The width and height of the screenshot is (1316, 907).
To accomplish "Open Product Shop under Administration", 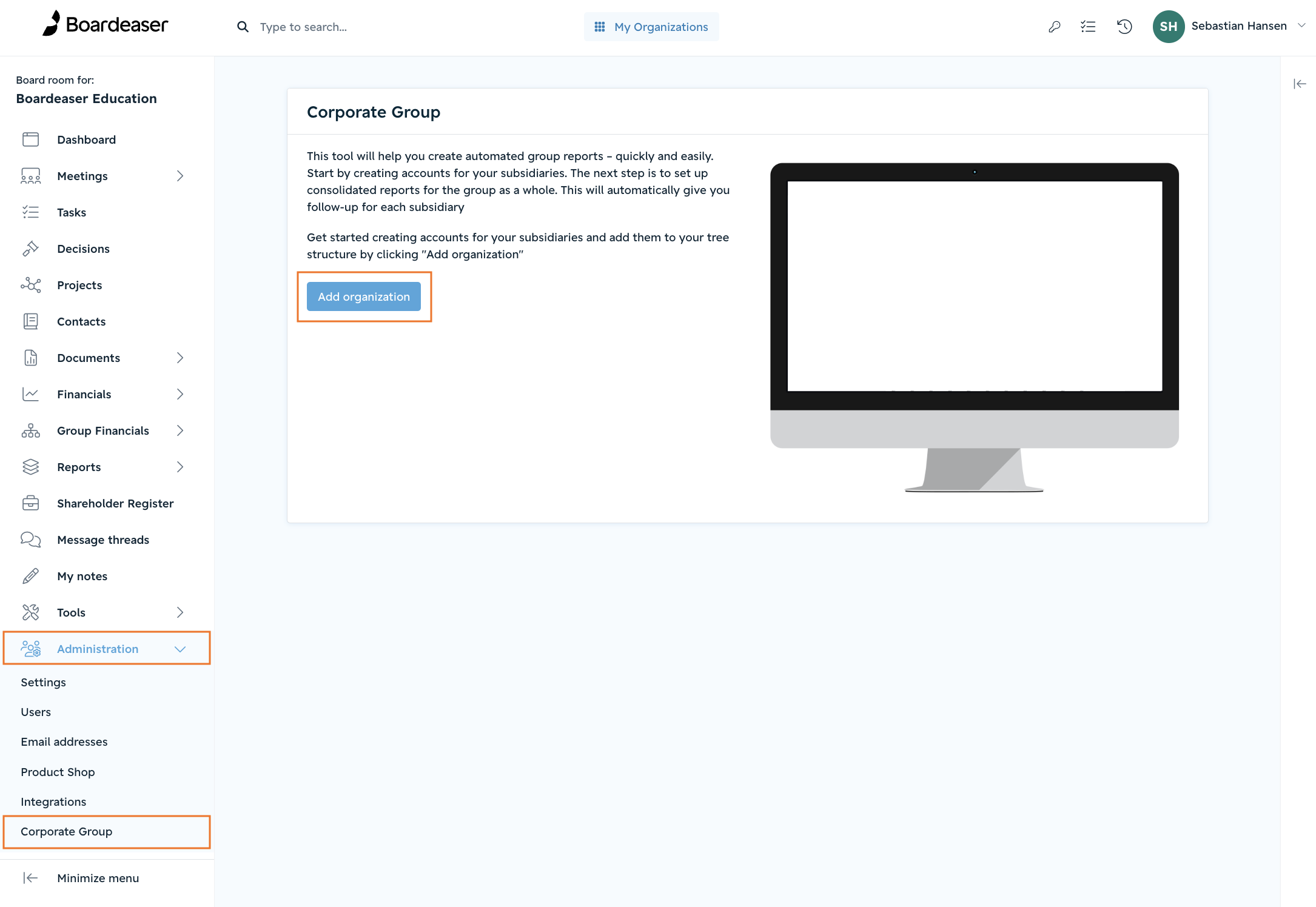I will [58, 772].
